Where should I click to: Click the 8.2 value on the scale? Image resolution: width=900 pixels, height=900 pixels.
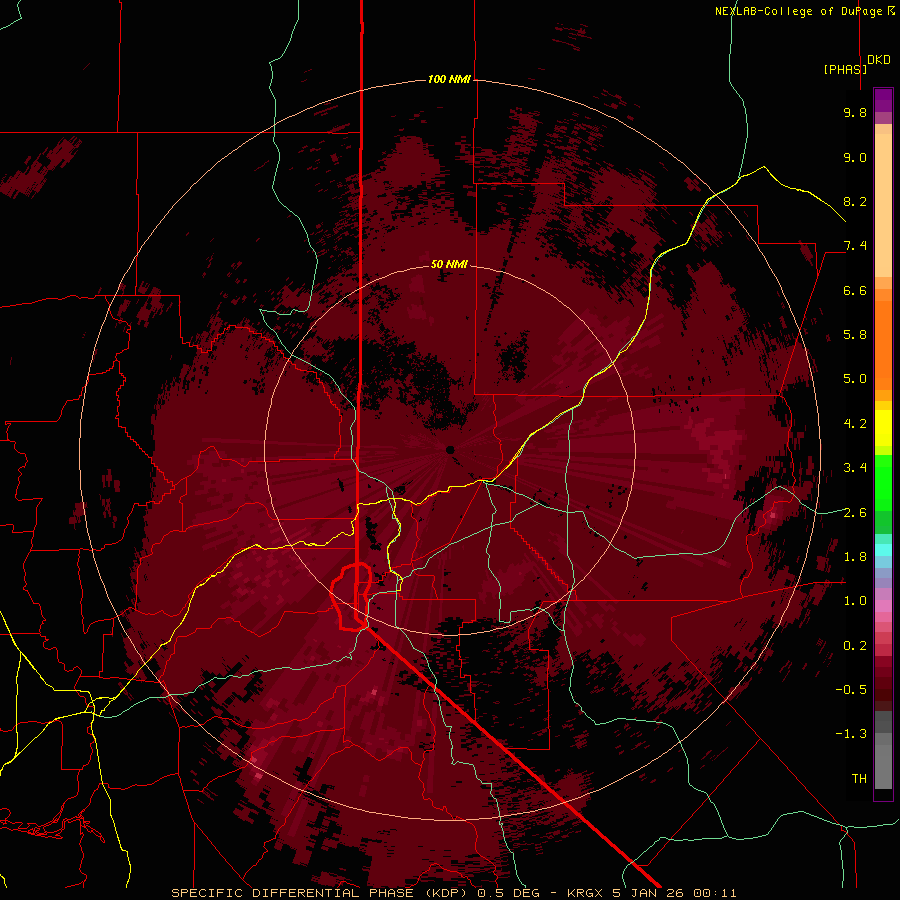pos(855,201)
